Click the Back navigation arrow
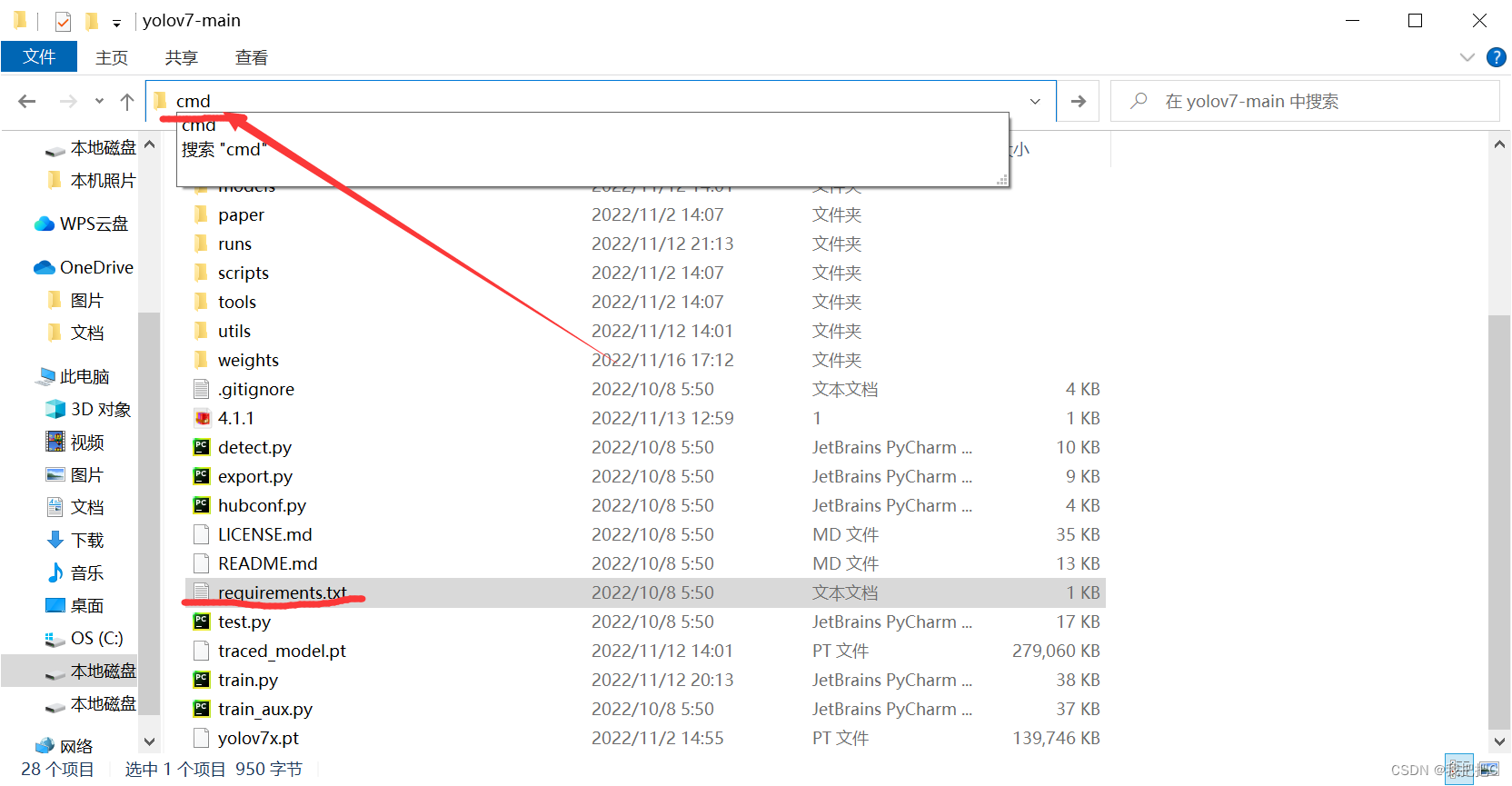Viewport: 1512px width, 786px height. (27, 102)
